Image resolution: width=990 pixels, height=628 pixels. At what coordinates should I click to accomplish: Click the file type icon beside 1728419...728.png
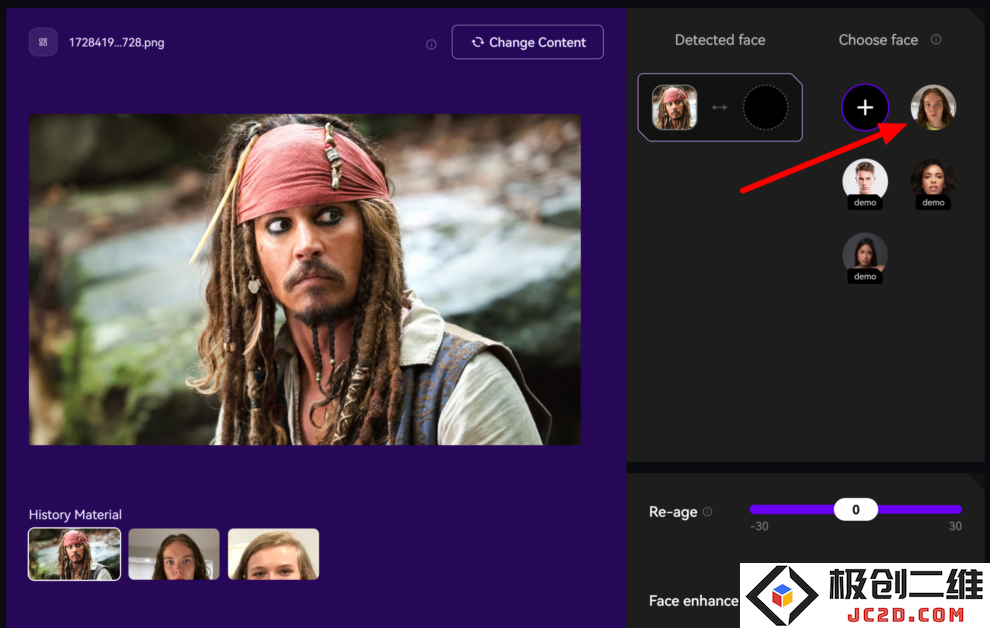coord(43,42)
